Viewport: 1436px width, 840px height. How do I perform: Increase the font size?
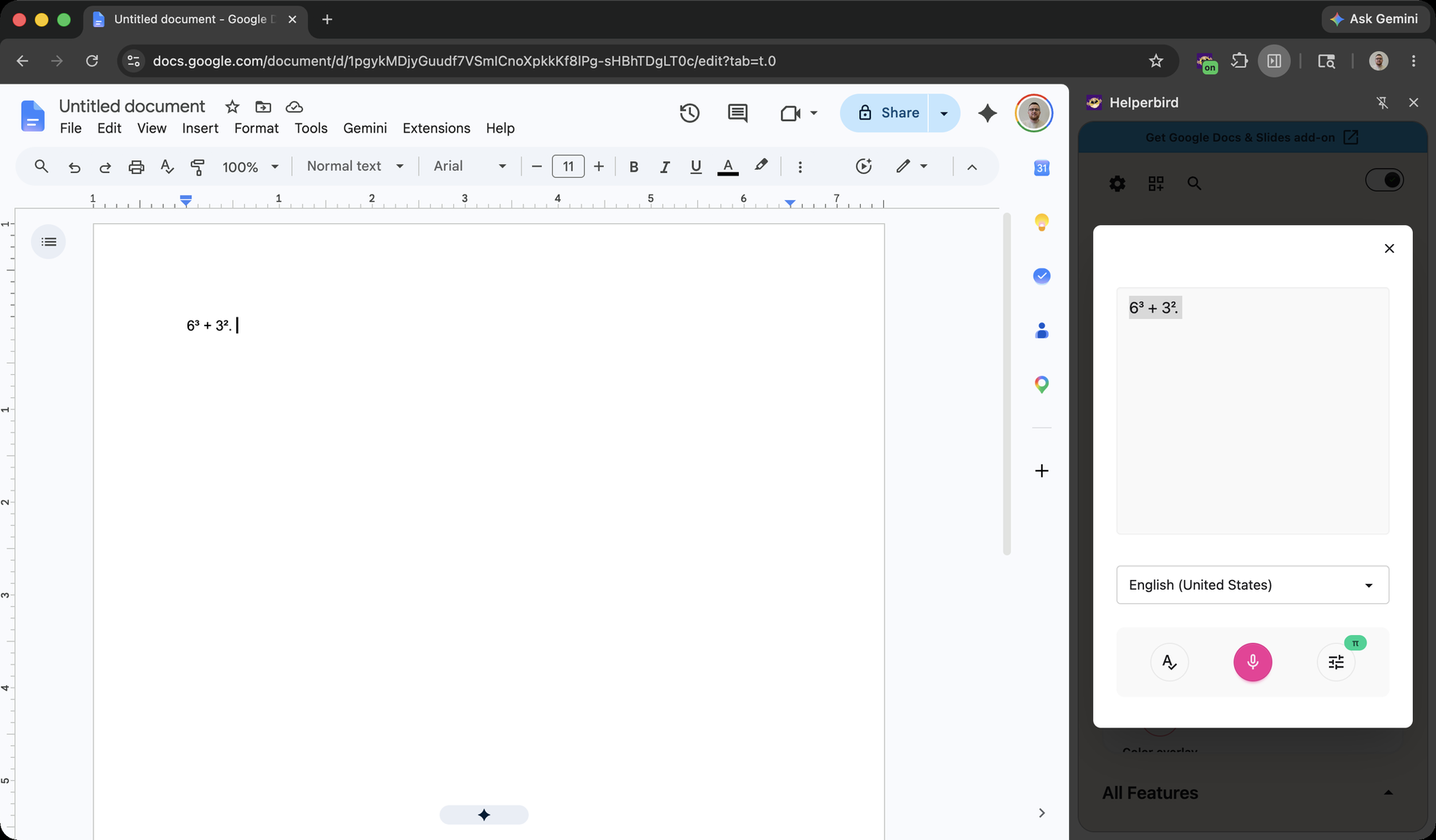point(599,166)
